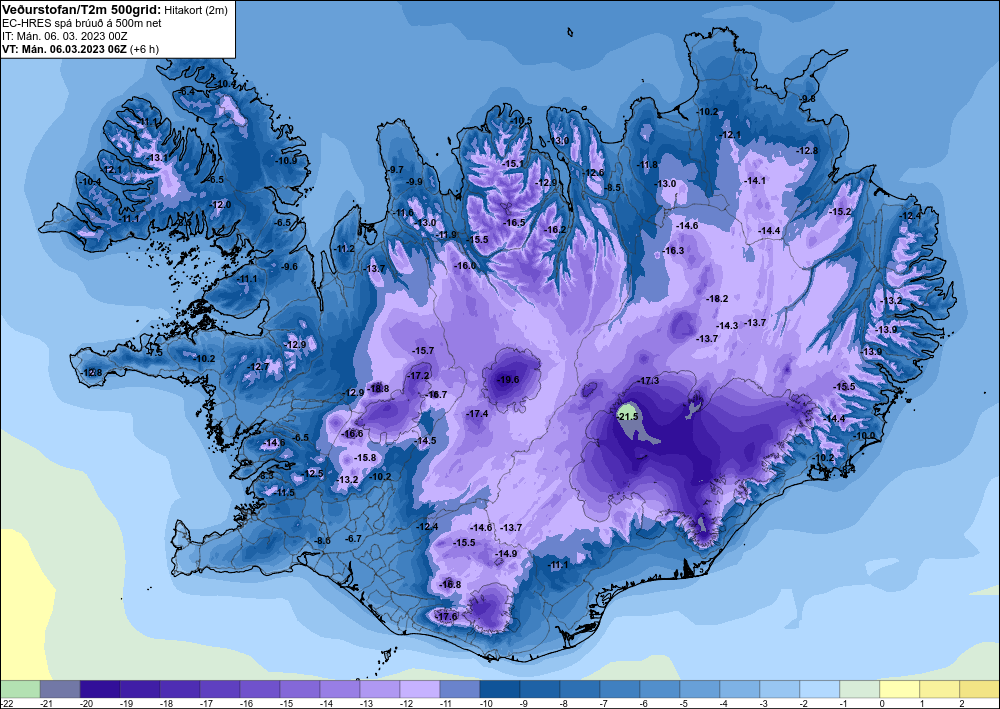Click the -11.2 temperature label
The width and height of the screenshot is (1000, 709).
point(344,249)
